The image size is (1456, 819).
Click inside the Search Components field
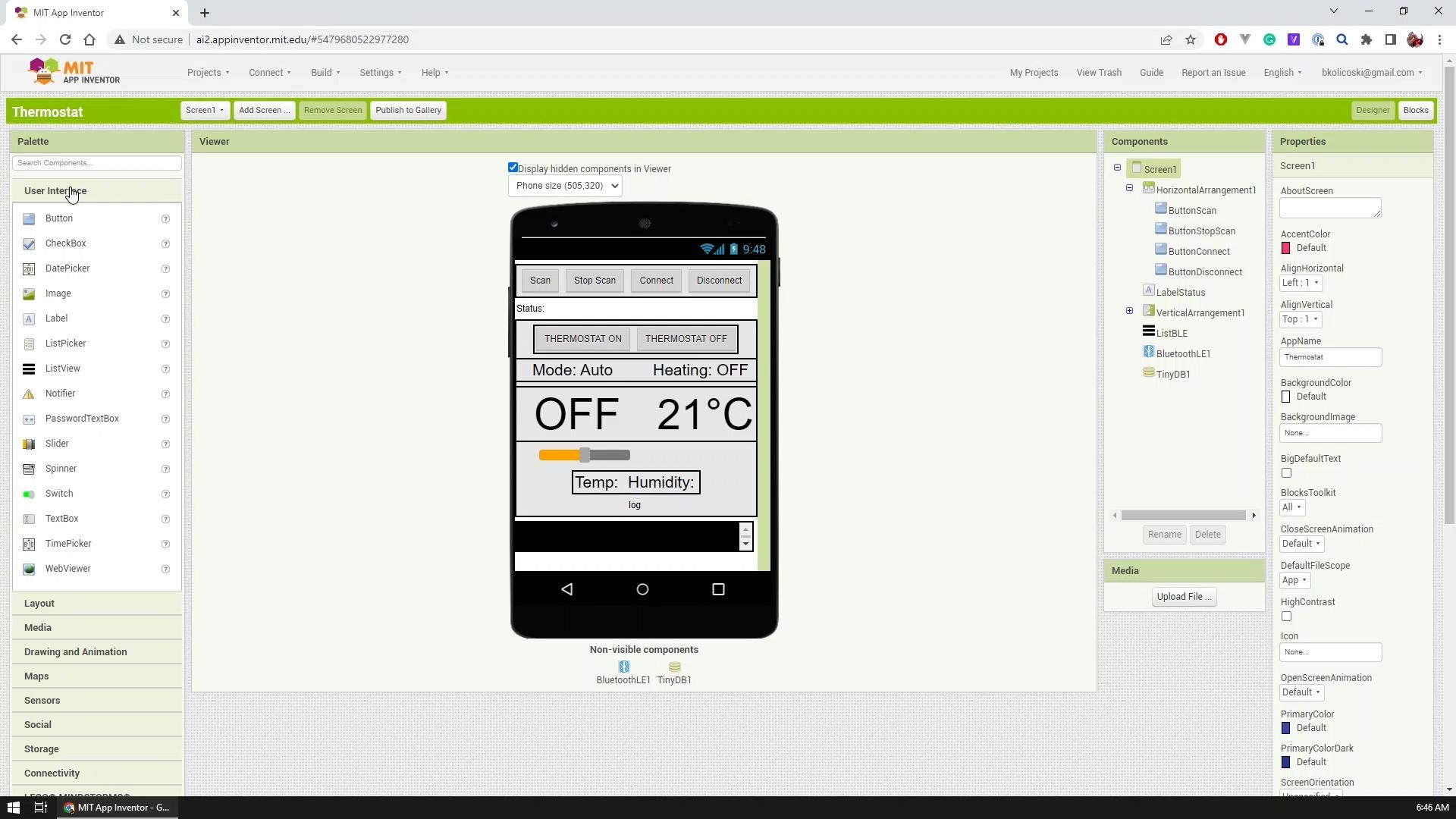click(x=96, y=162)
